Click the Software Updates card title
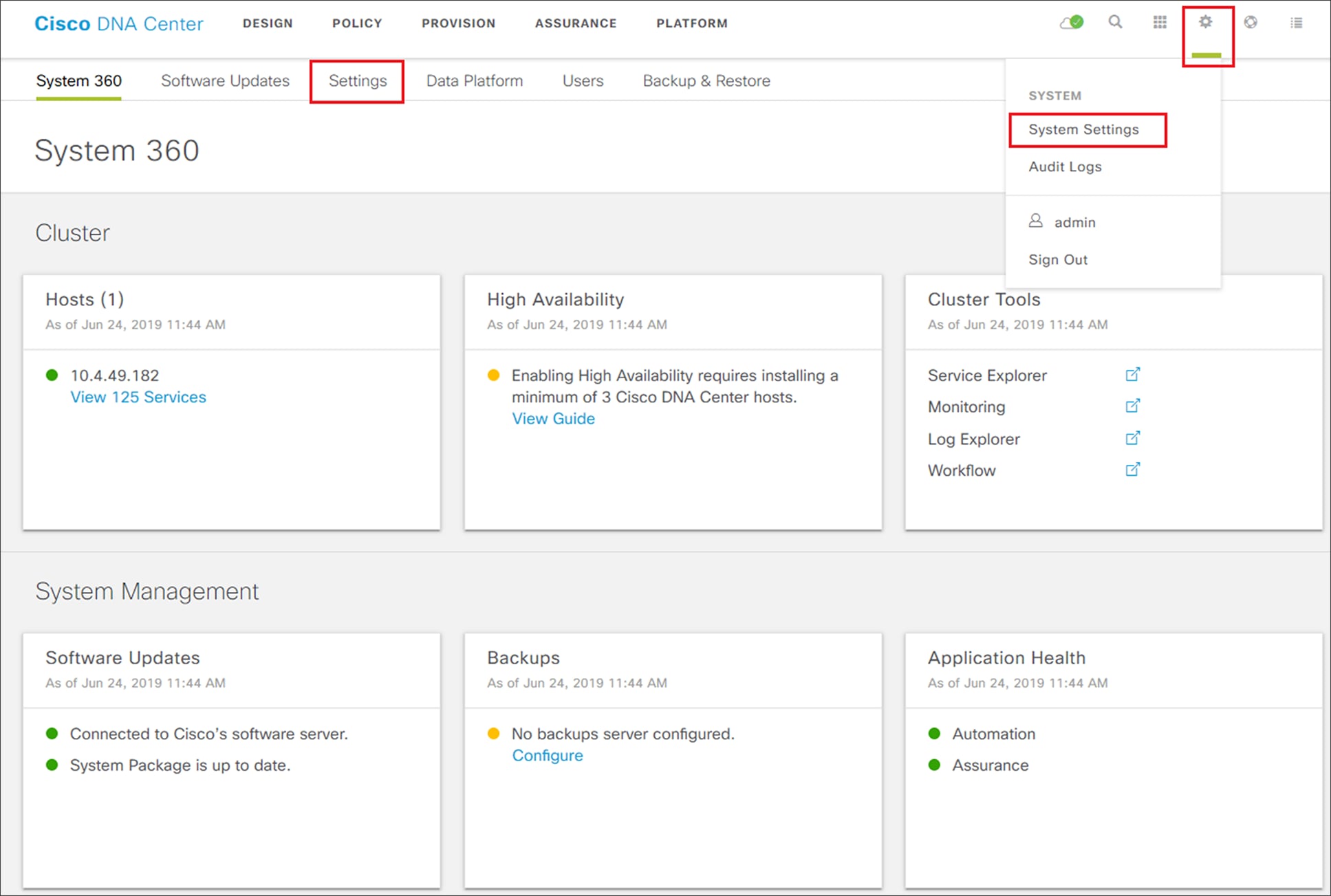 coord(122,658)
